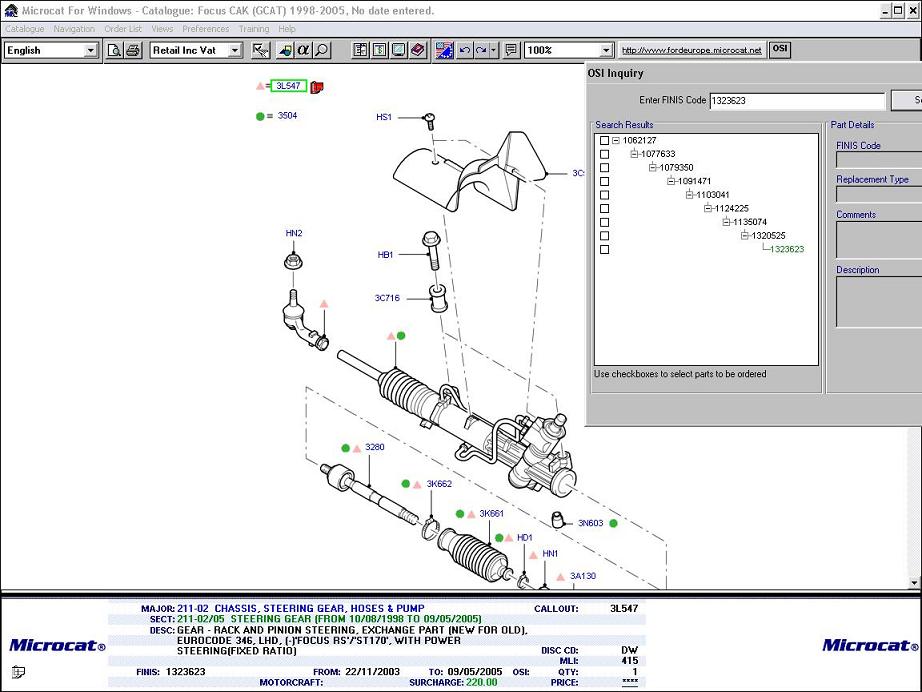Click the purple book icon in toolbar
Screen dimensions: 922x692
[417, 50]
